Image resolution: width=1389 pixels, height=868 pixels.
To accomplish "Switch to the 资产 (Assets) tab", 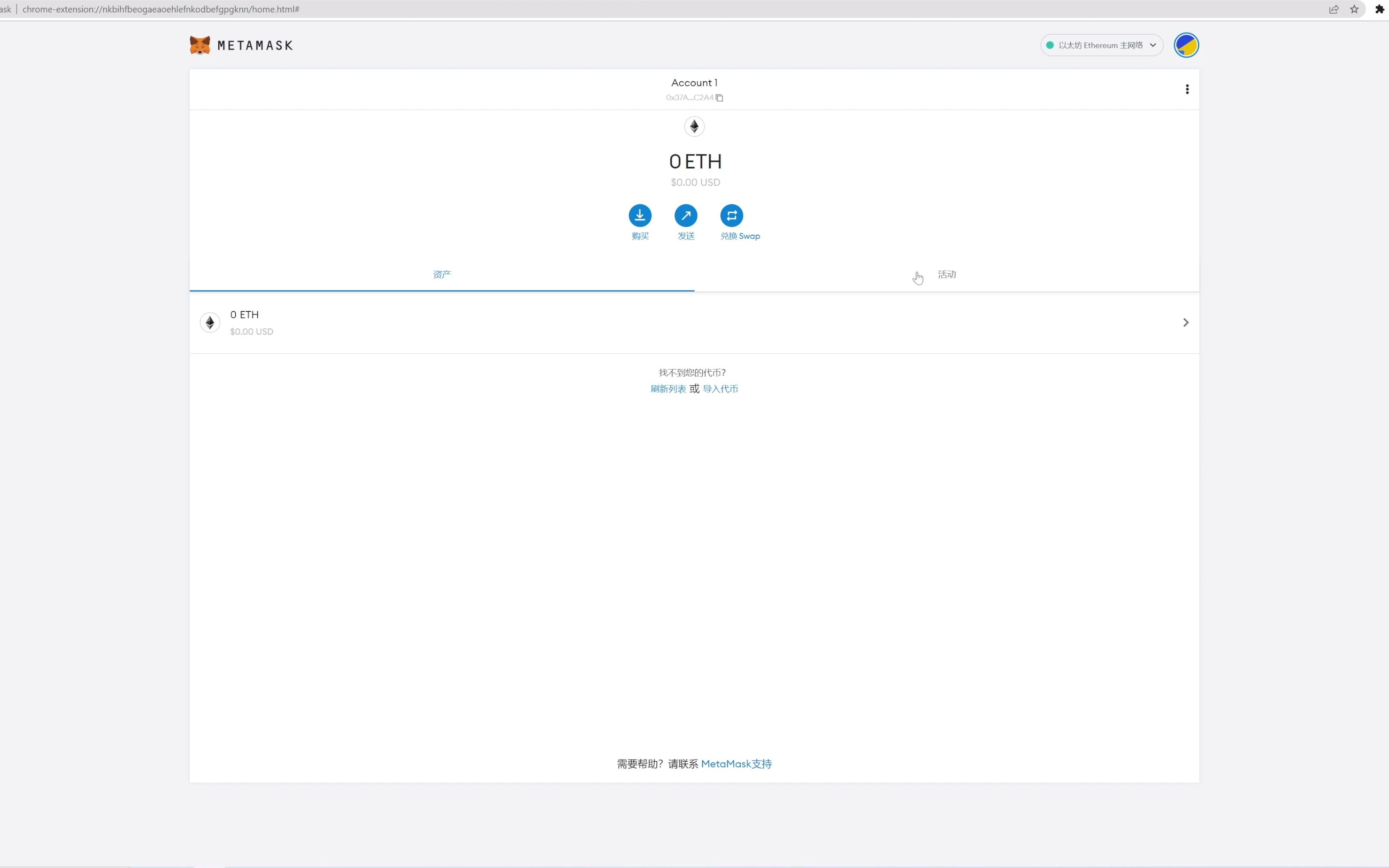I will tap(442, 274).
